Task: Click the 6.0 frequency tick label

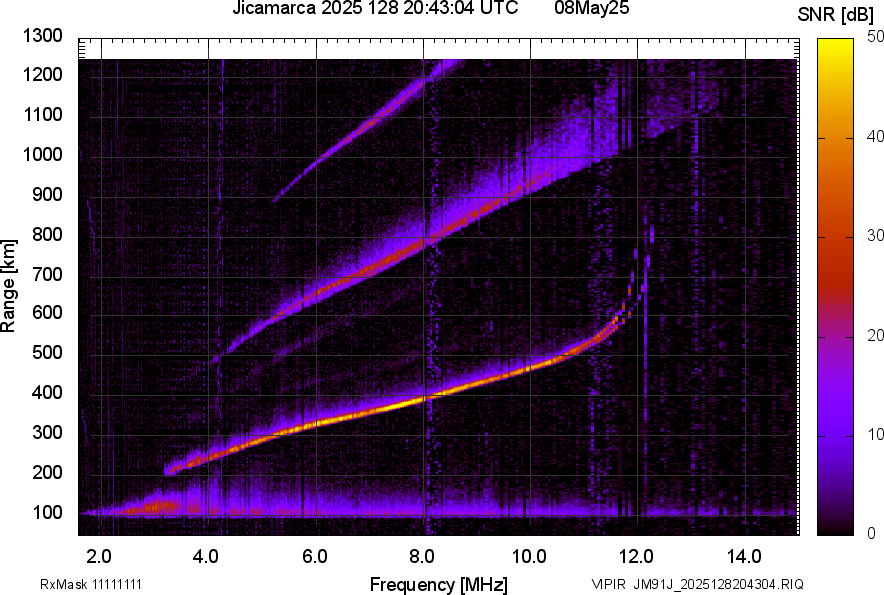Action: tap(315, 557)
